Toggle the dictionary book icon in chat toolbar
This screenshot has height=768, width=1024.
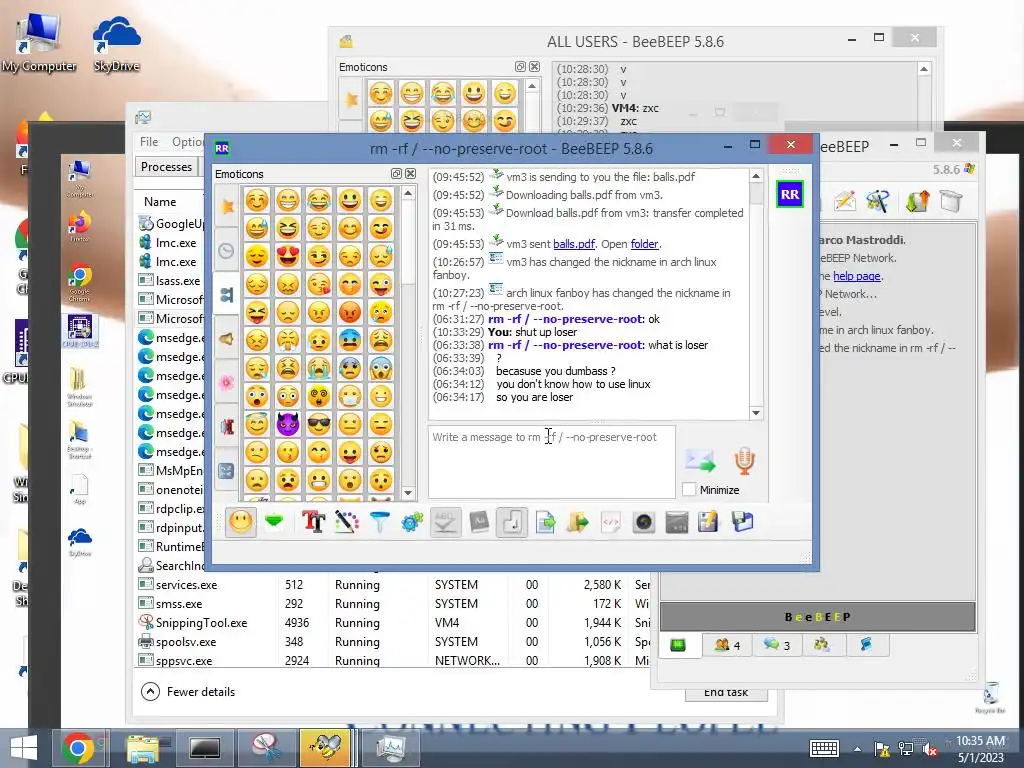[479, 522]
